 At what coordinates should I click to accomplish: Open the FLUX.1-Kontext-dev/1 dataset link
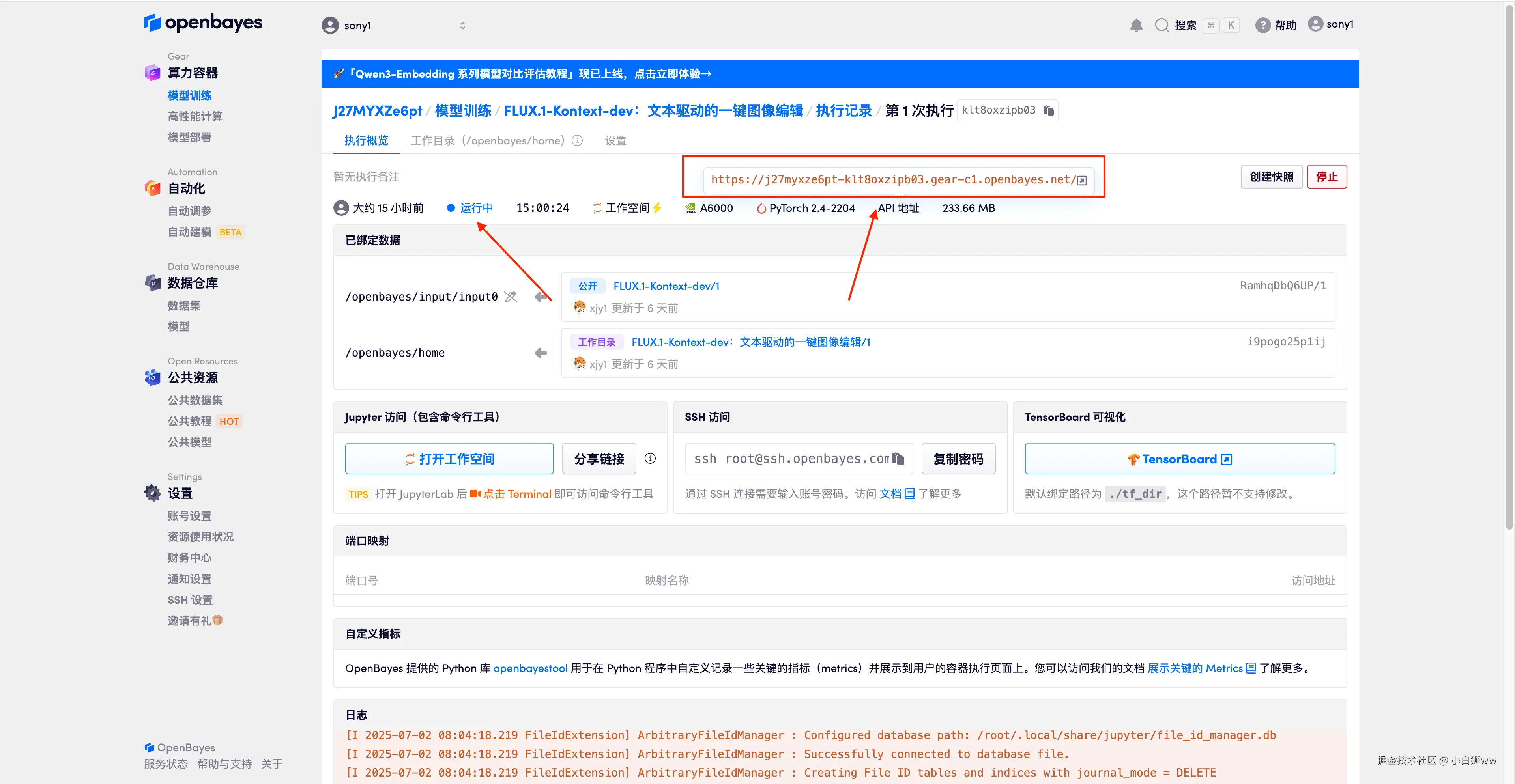click(666, 286)
